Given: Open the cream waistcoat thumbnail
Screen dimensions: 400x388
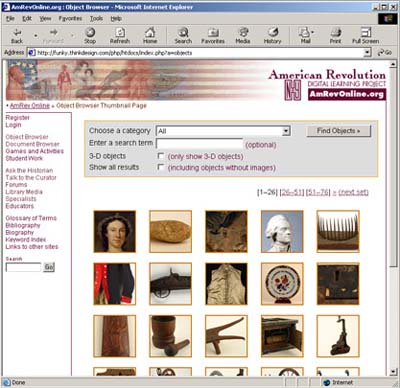Looking at the screenshot, I should (226, 284).
